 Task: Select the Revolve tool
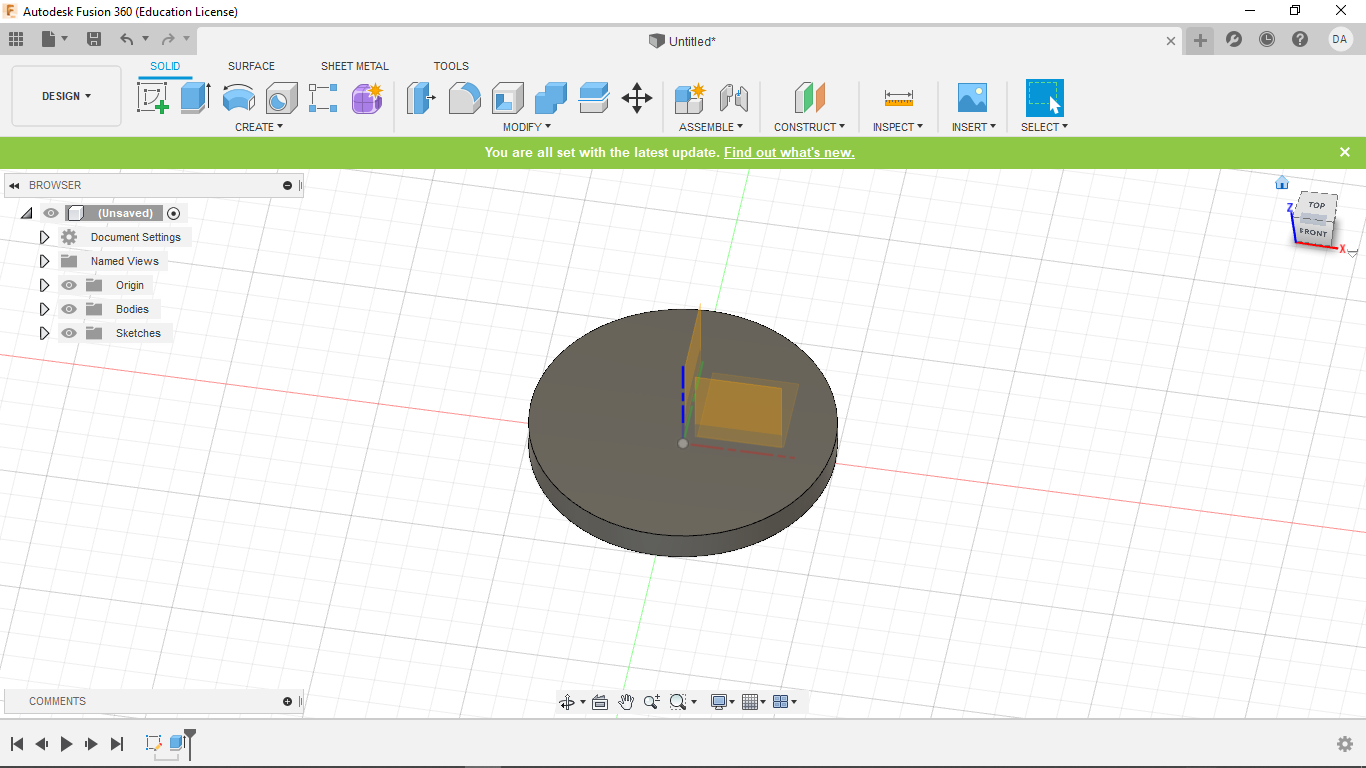[x=238, y=98]
